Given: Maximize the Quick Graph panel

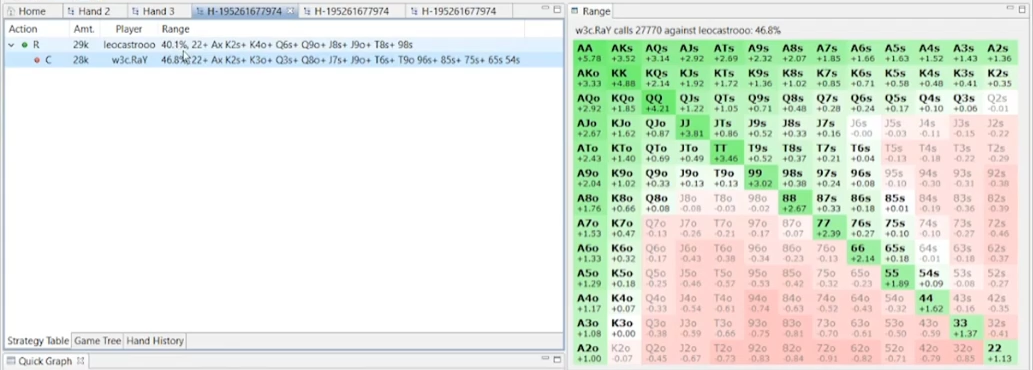Looking at the screenshot, I should click(x=557, y=360).
